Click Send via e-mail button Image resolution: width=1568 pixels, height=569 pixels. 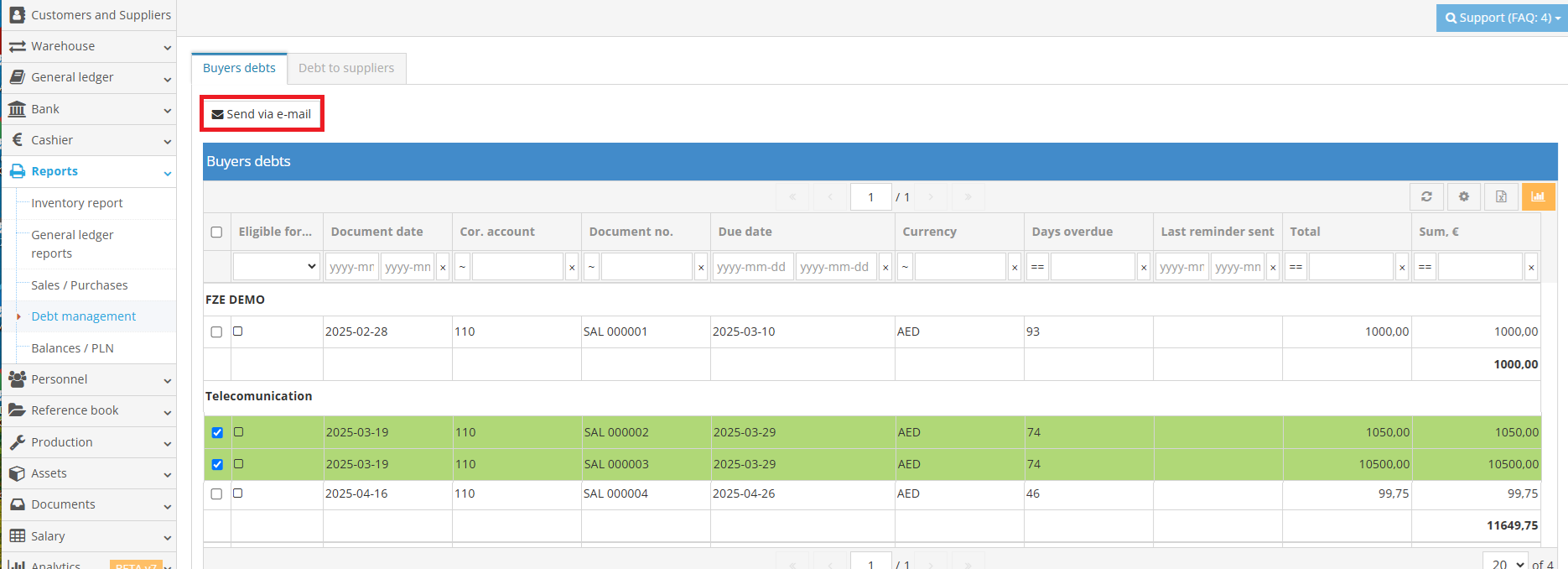[x=262, y=114]
